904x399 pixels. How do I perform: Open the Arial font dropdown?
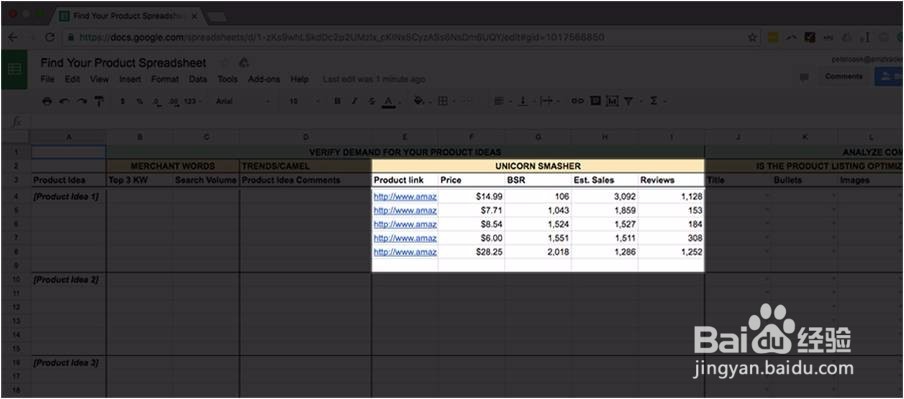pyautogui.click(x=242, y=101)
